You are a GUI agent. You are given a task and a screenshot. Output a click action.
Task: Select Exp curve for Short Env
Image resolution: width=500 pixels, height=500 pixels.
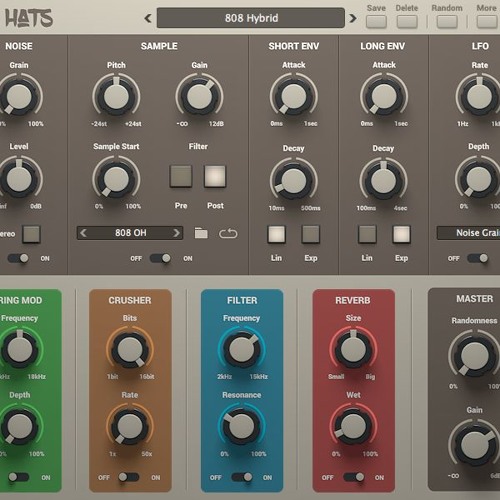click(x=311, y=234)
